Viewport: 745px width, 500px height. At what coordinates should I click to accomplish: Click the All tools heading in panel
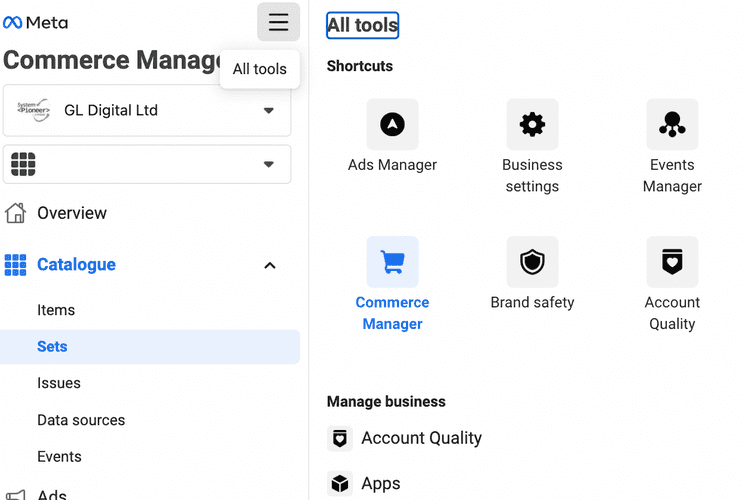point(363,25)
